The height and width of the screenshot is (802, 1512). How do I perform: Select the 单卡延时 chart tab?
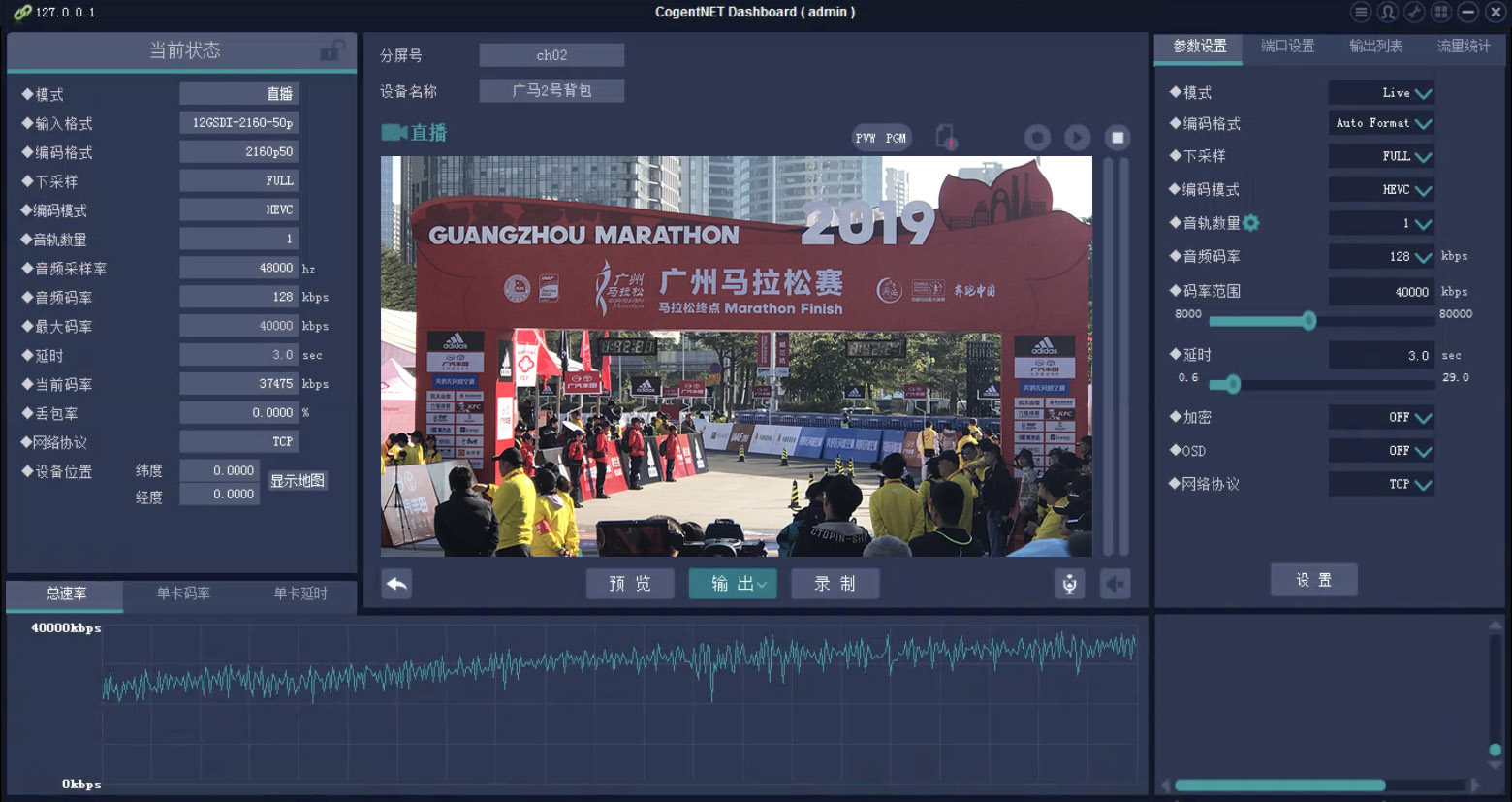tap(299, 593)
